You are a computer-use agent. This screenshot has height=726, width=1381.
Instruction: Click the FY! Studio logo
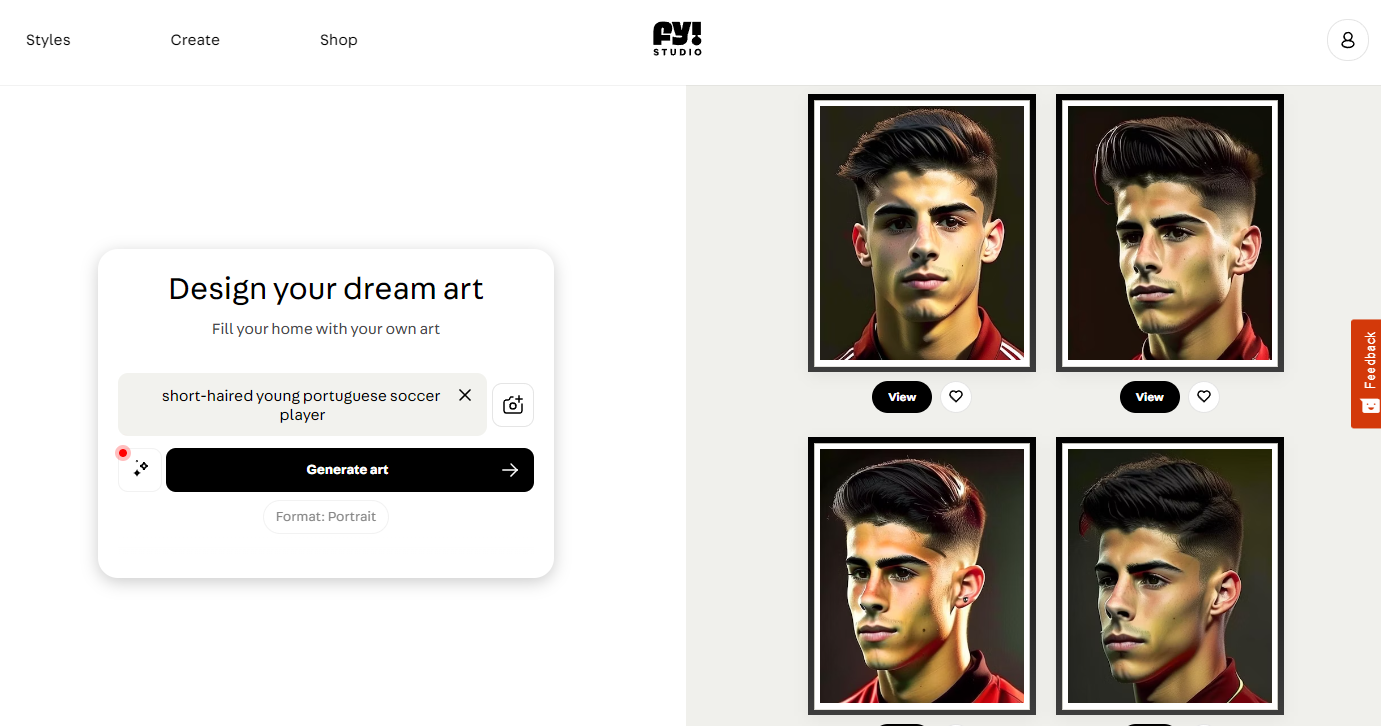point(677,39)
